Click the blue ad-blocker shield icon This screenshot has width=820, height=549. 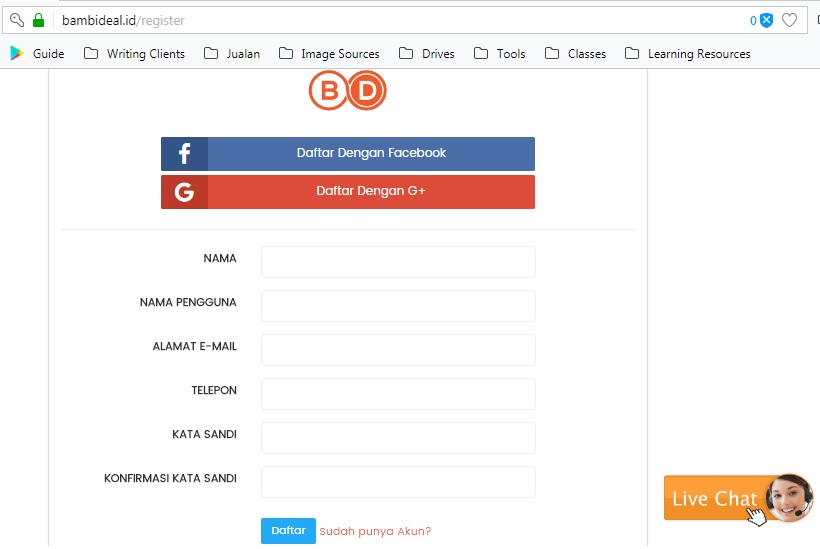(x=766, y=20)
